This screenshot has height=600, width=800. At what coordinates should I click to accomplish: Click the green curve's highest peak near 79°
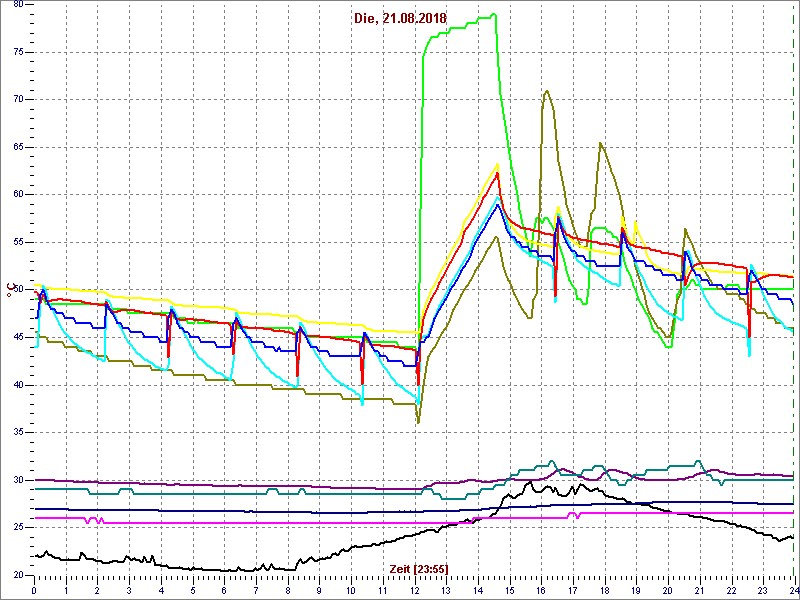point(493,15)
